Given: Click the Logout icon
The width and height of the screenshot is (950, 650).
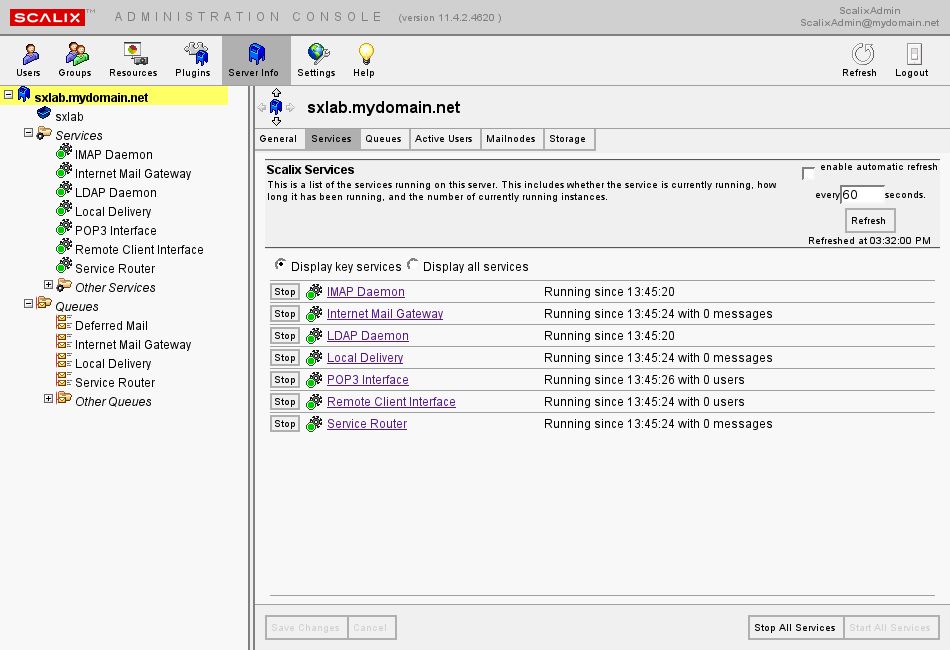Looking at the screenshot, I should click(912, 60).
